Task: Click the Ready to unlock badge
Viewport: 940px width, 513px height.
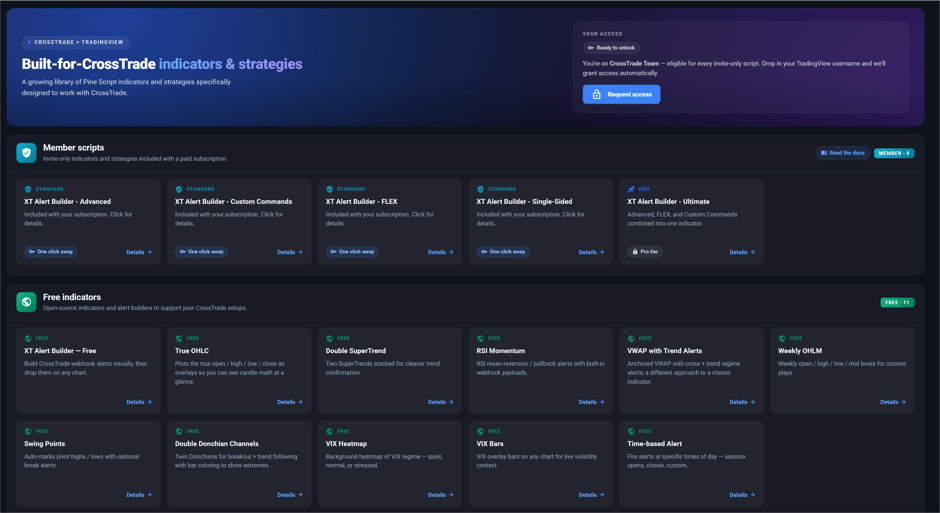Action: pos(611,47)
